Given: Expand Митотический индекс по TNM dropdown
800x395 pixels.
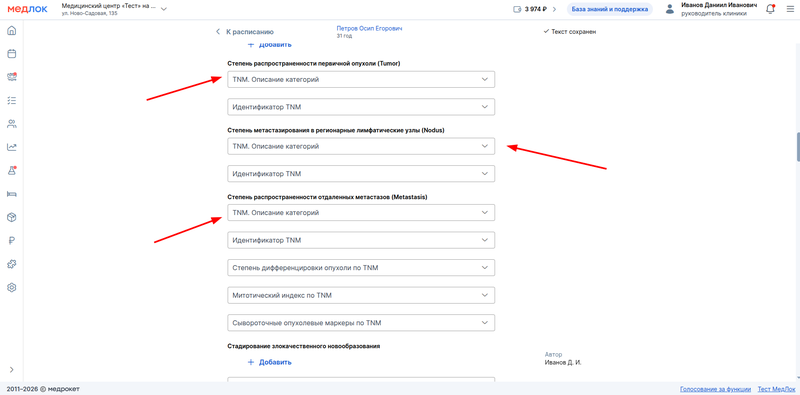Looking at the screenshot, I should [x=361, y=295].
